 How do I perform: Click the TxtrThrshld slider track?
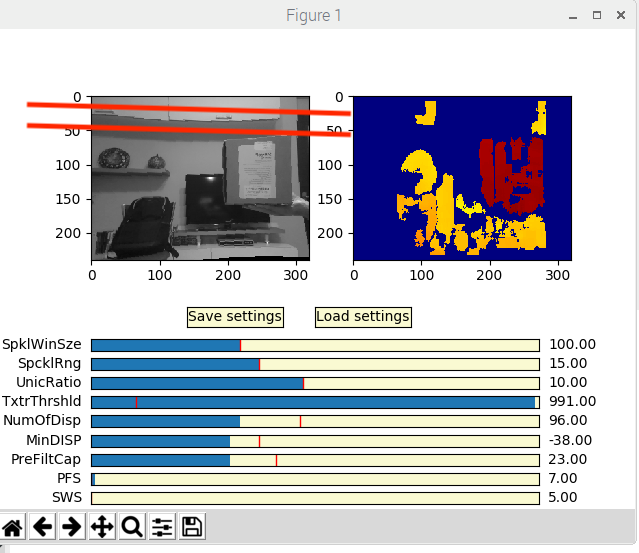pyautogui.click(x=315, y=402)
